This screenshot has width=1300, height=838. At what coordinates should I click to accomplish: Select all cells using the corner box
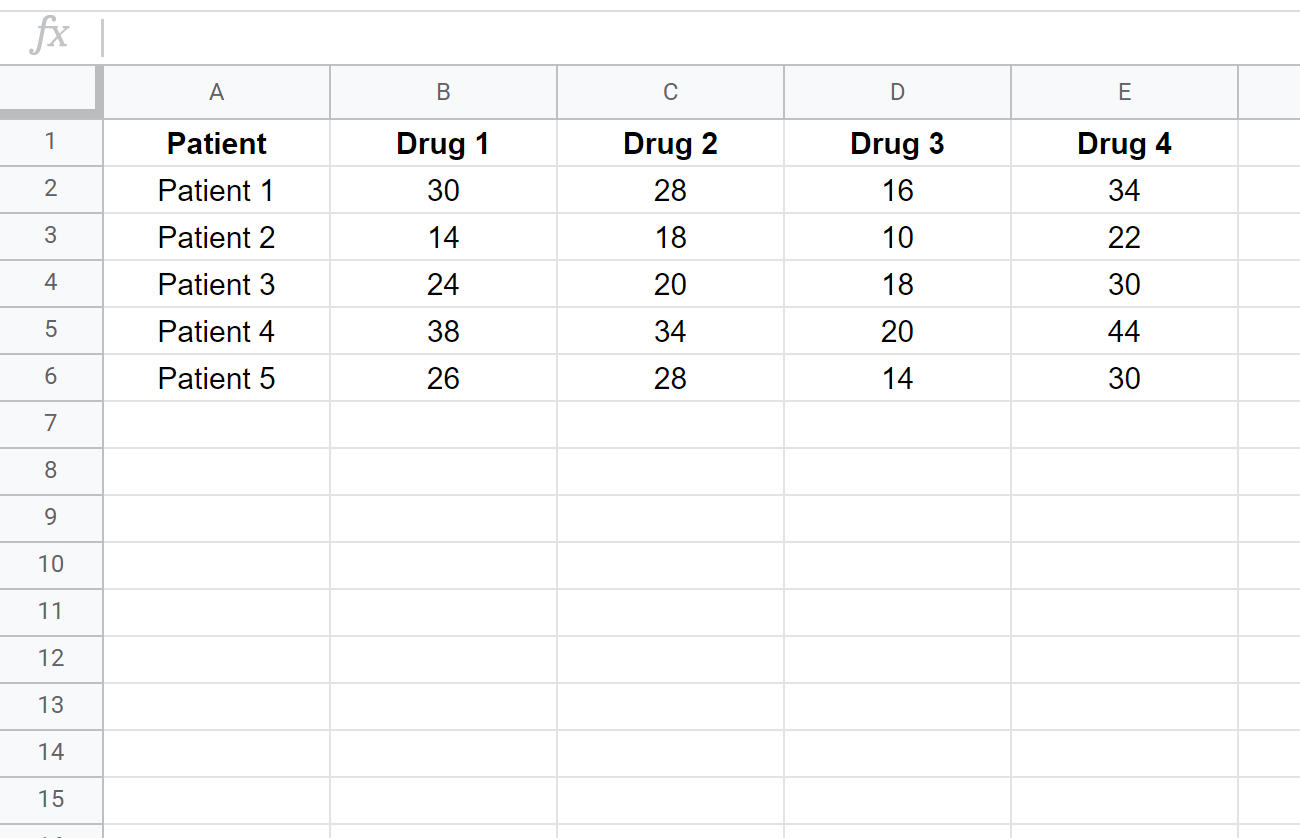(x=51, y=92)
